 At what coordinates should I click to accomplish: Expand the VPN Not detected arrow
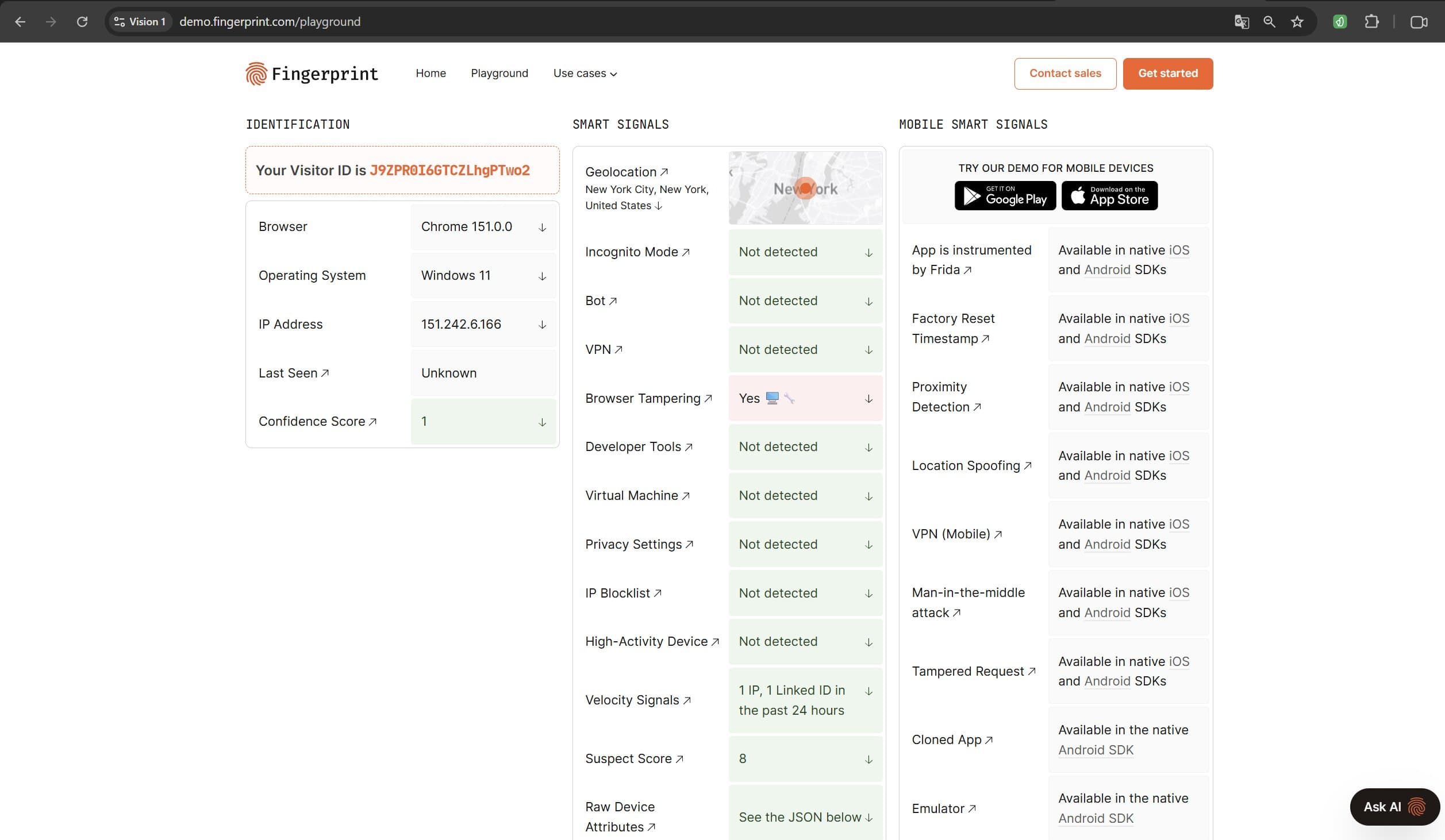tap(868, 350)
